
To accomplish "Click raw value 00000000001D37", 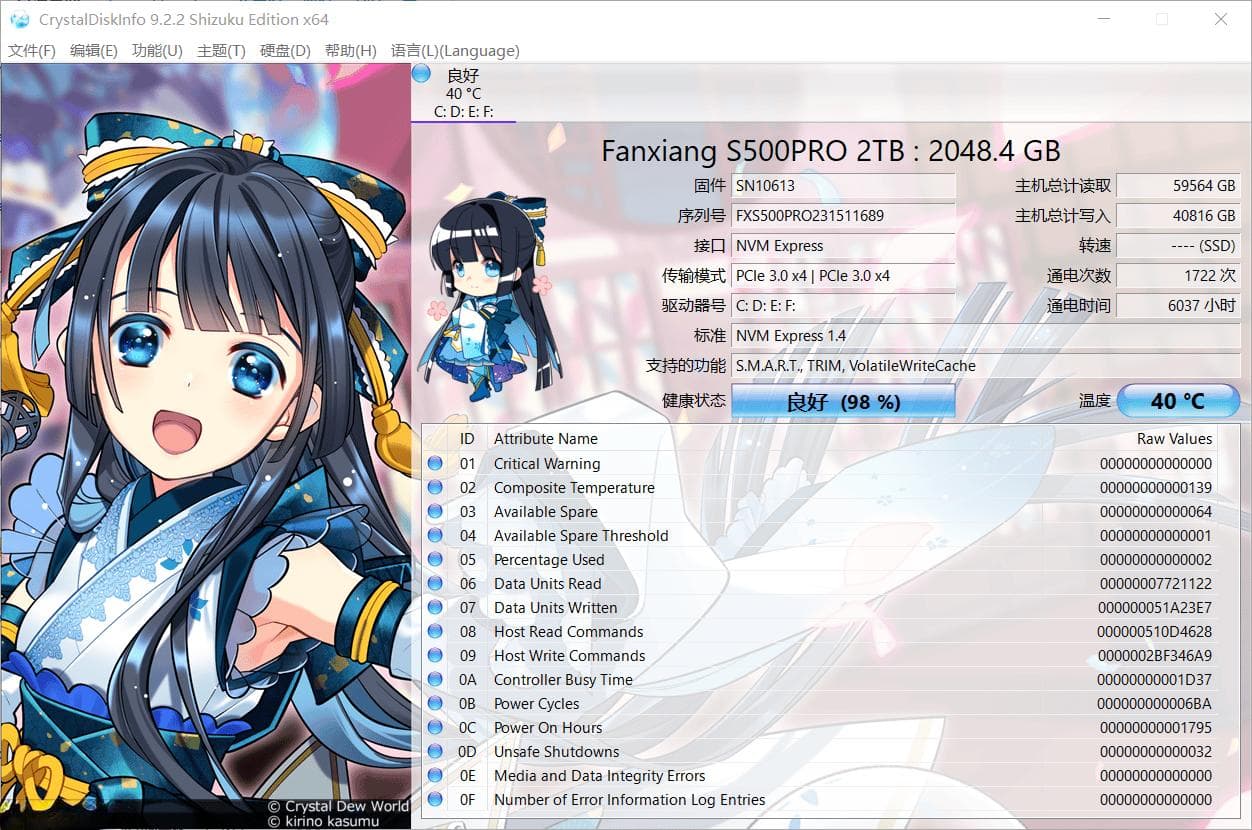I will (1155, 680).
